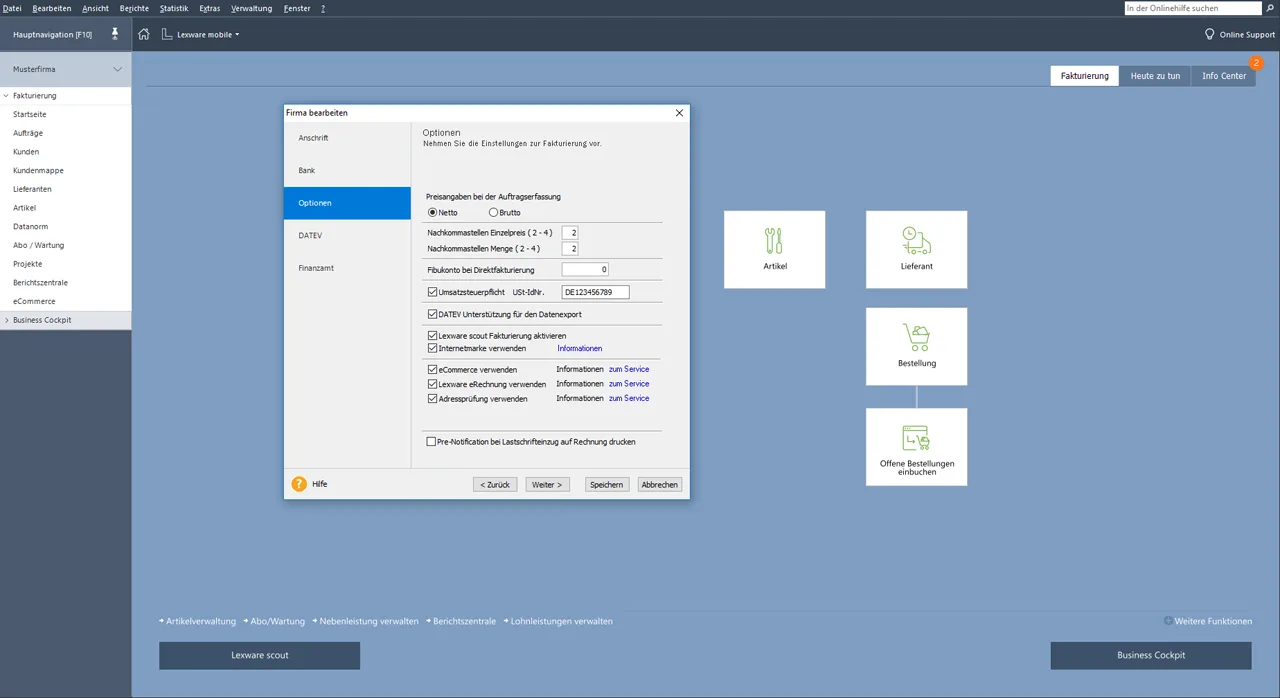Open the Lieferant tile
The width and height of the screenshot is (1280, 698).
(917, 249)
